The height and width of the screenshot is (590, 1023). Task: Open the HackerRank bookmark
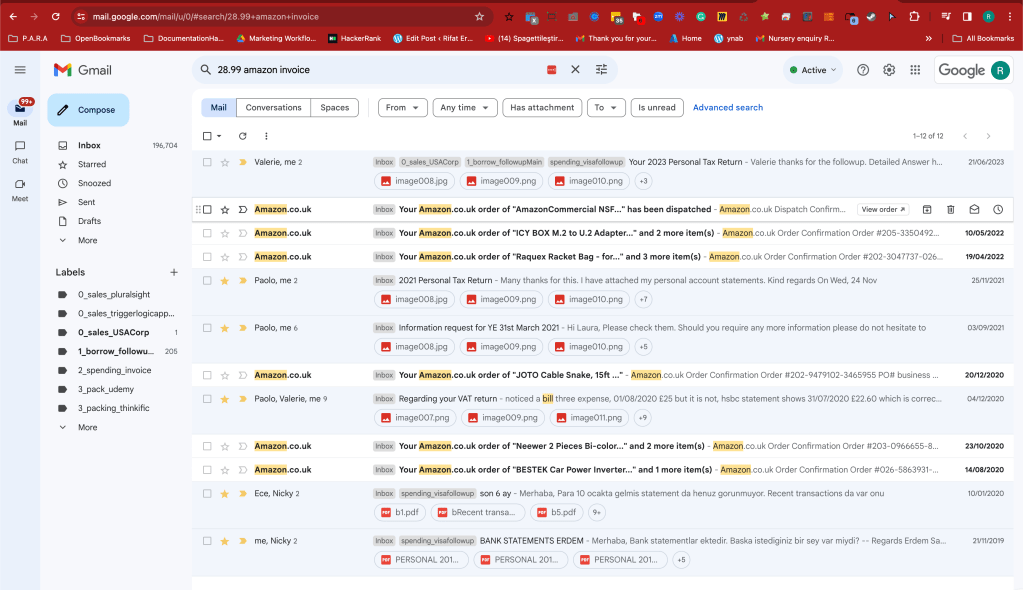point(354,39)
